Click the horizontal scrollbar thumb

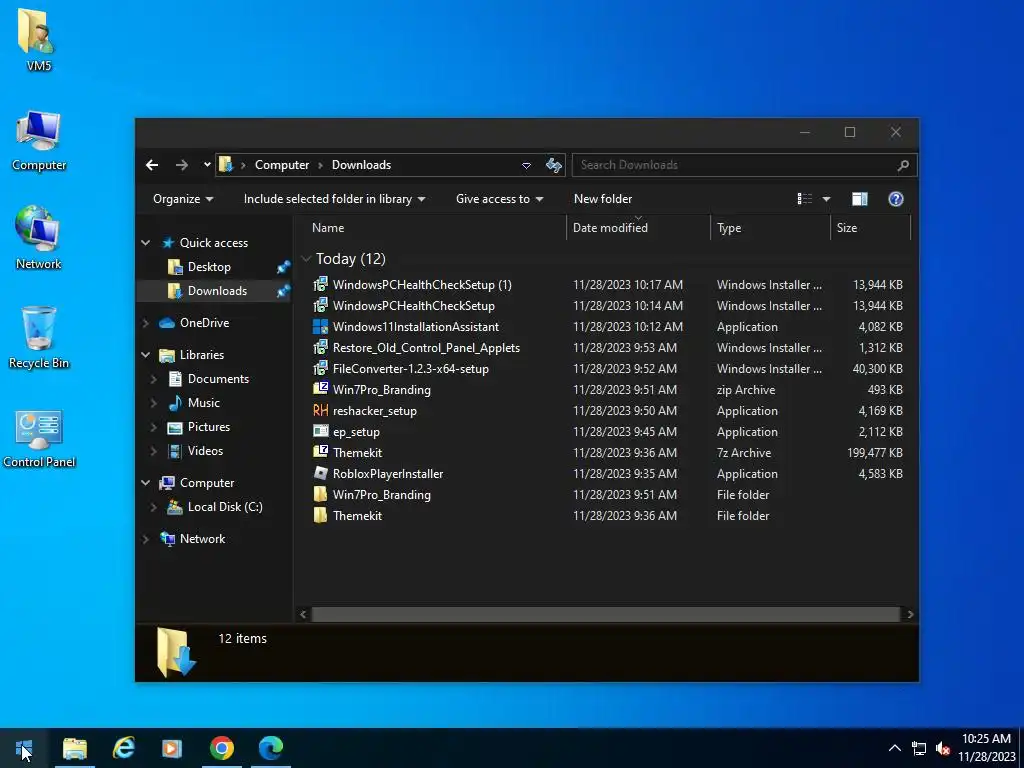coord(605,615)
